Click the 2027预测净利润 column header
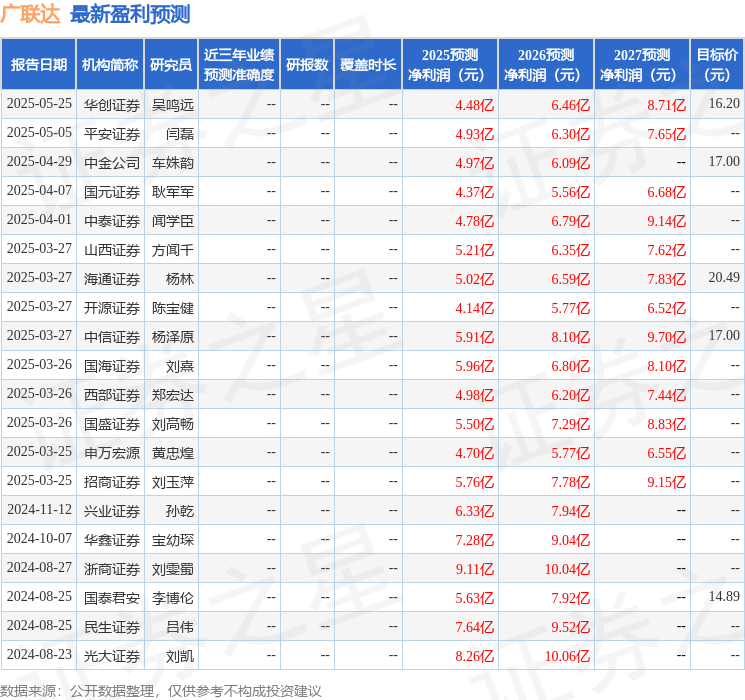 pyautogui.click(x=642, y=65)
